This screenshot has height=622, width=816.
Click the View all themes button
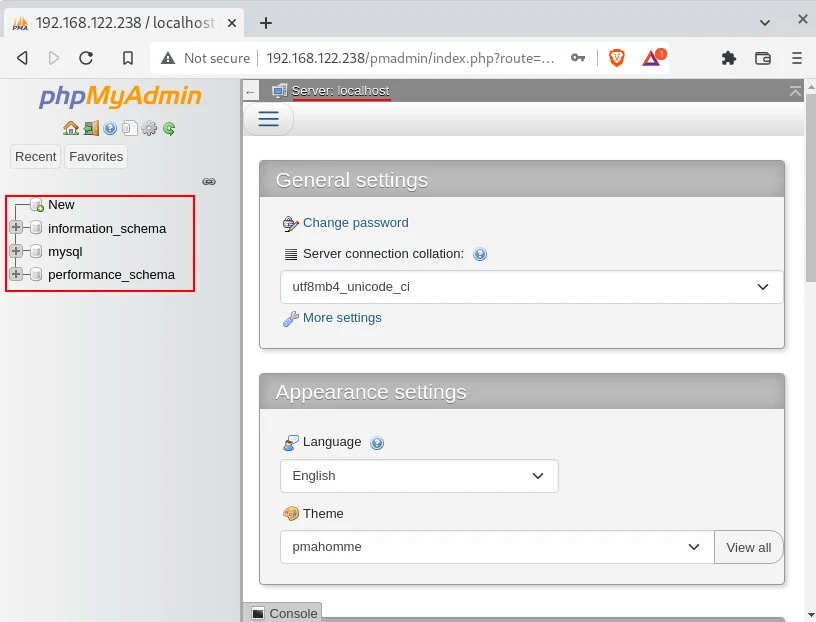coord(748,547)
